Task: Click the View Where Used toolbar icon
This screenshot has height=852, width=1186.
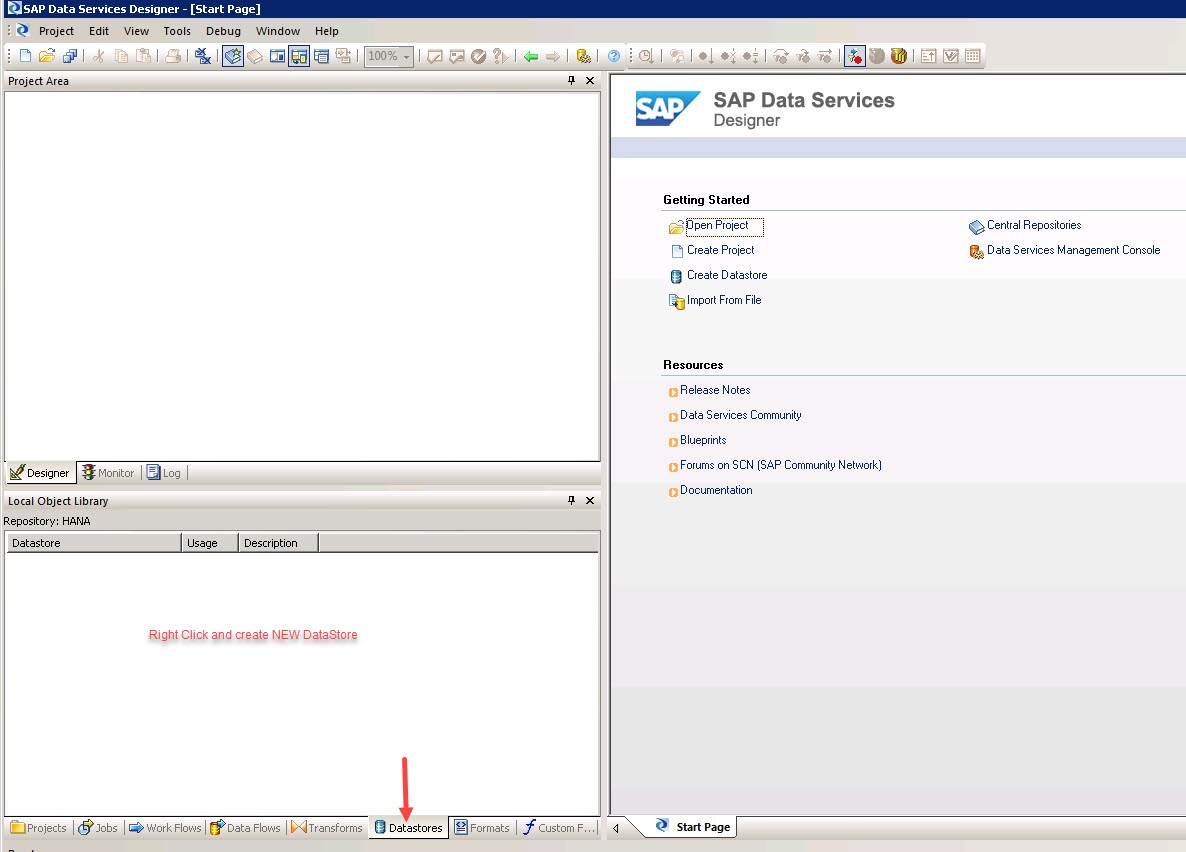Action: 500,56
